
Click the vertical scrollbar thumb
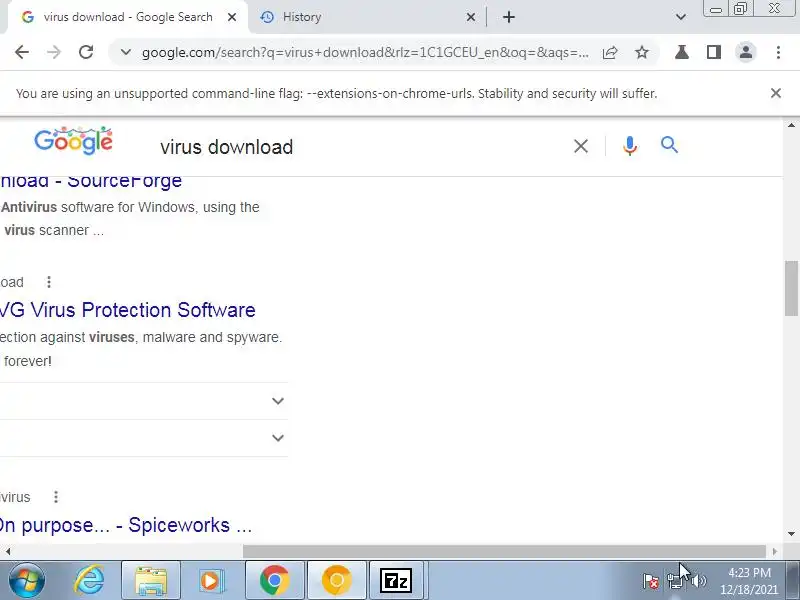tap(791, 288)
